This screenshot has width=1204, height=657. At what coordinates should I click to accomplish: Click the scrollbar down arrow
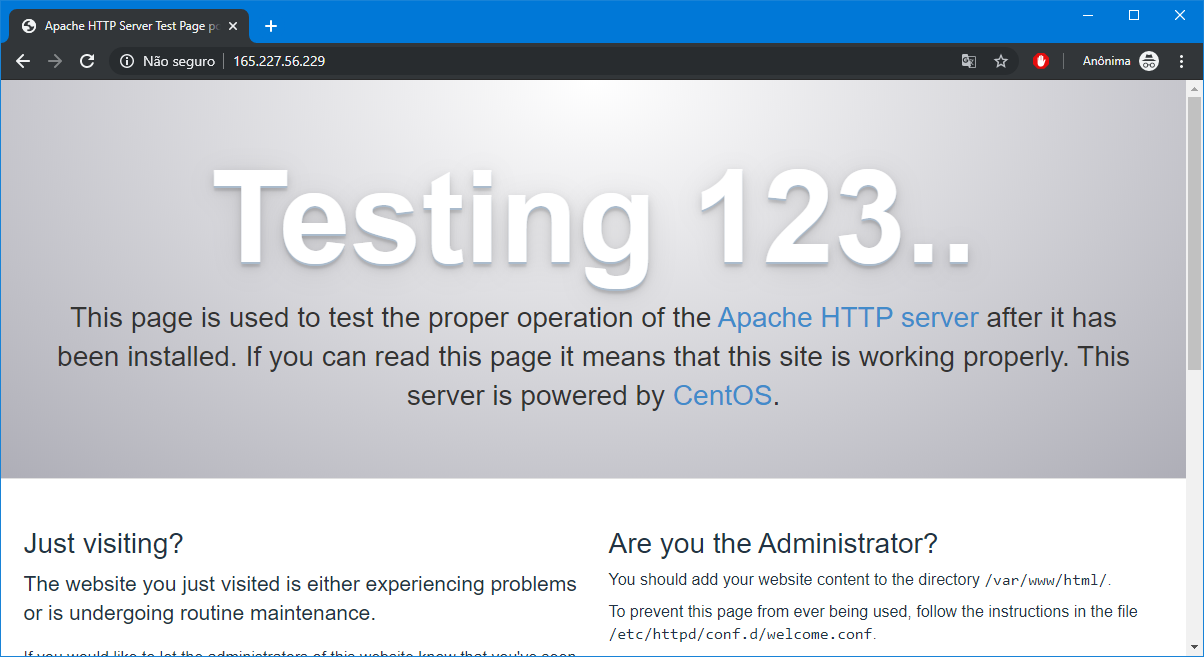[x=1194, y=647]
